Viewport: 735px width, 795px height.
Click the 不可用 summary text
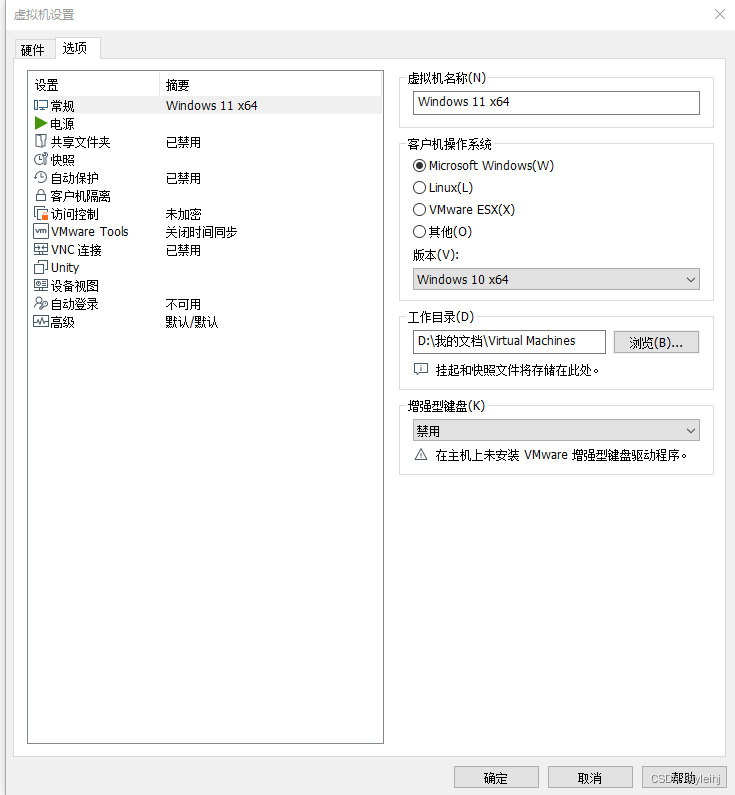(x=183, y=304)
